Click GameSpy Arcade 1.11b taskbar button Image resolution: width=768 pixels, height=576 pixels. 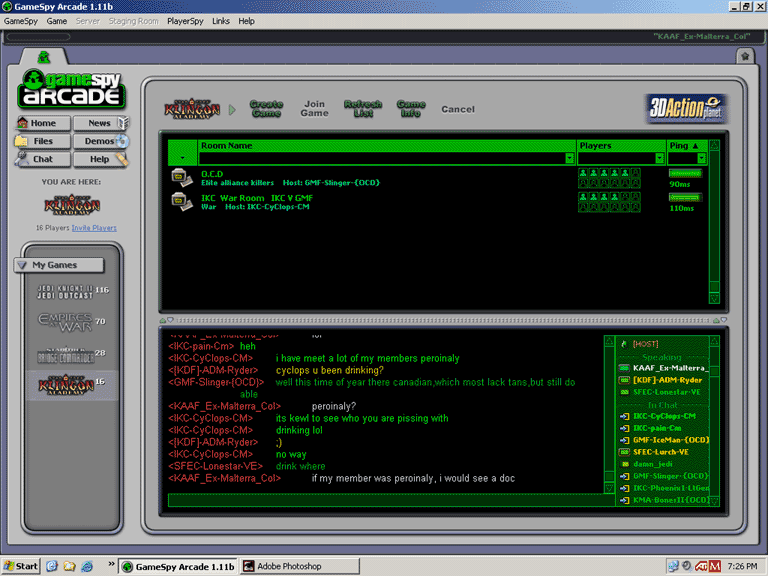point(178,566)
